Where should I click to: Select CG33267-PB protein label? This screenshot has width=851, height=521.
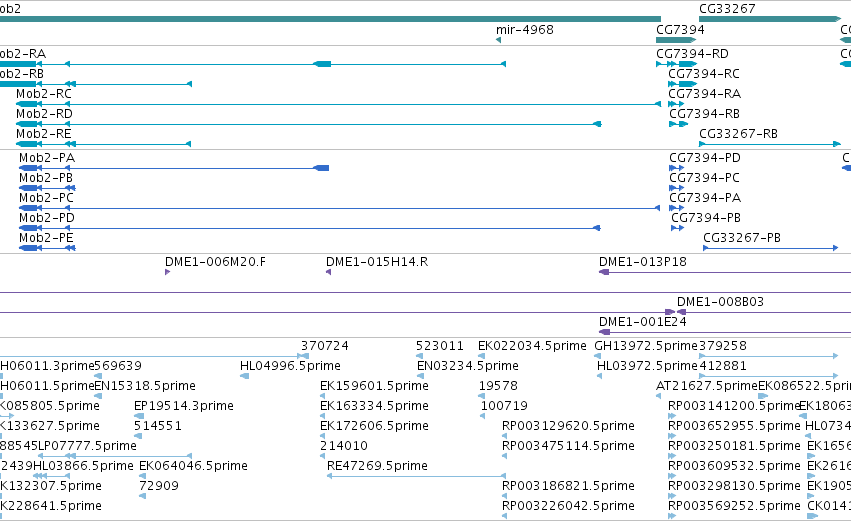(x=741, y=238)
